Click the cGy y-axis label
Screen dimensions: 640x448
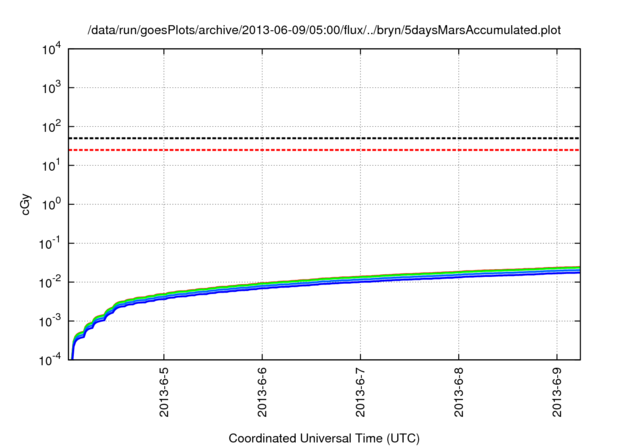(25, 204)
